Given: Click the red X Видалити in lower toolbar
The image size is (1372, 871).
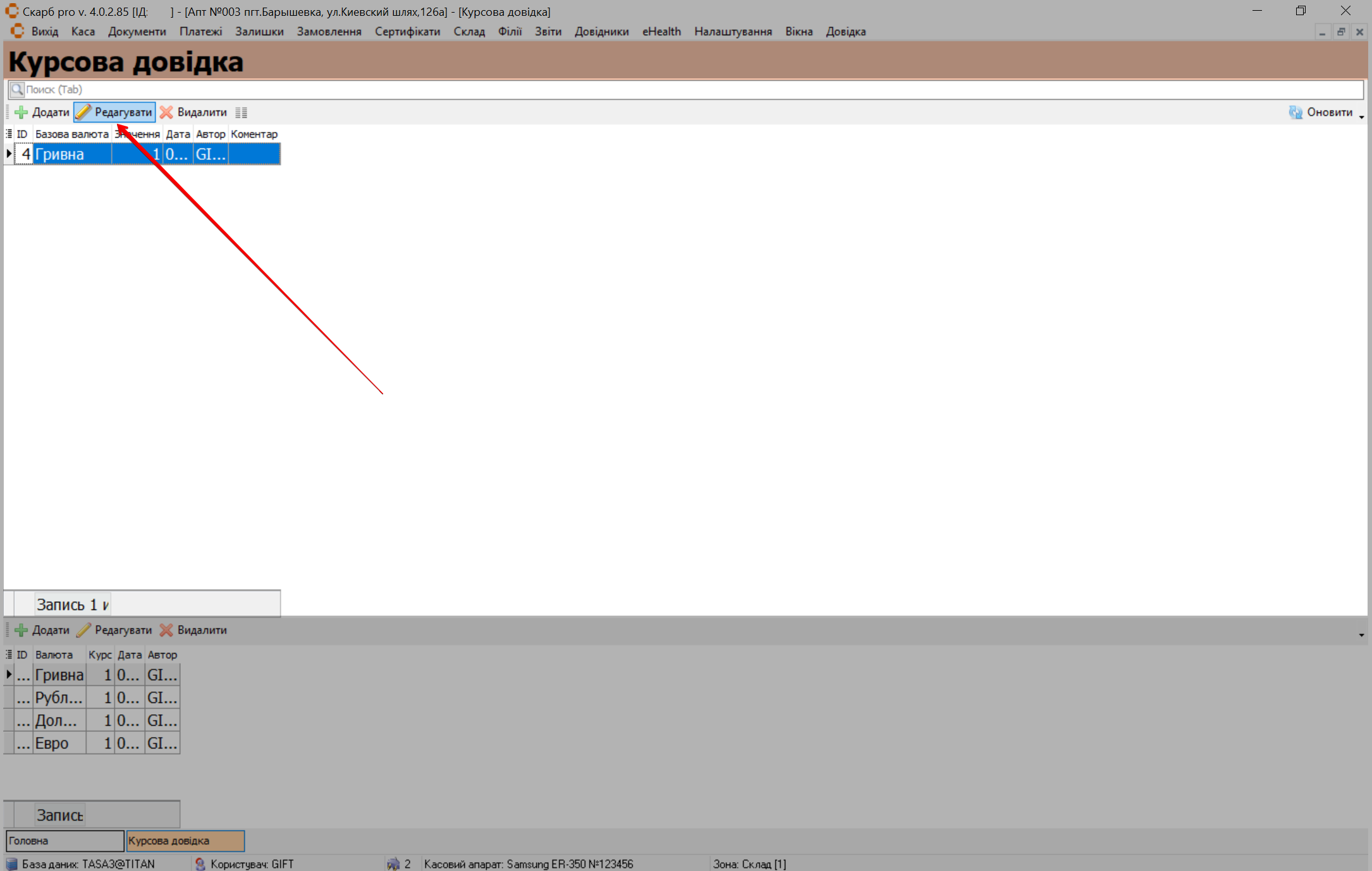Looking at the screenshot, I should pos(166,630).
